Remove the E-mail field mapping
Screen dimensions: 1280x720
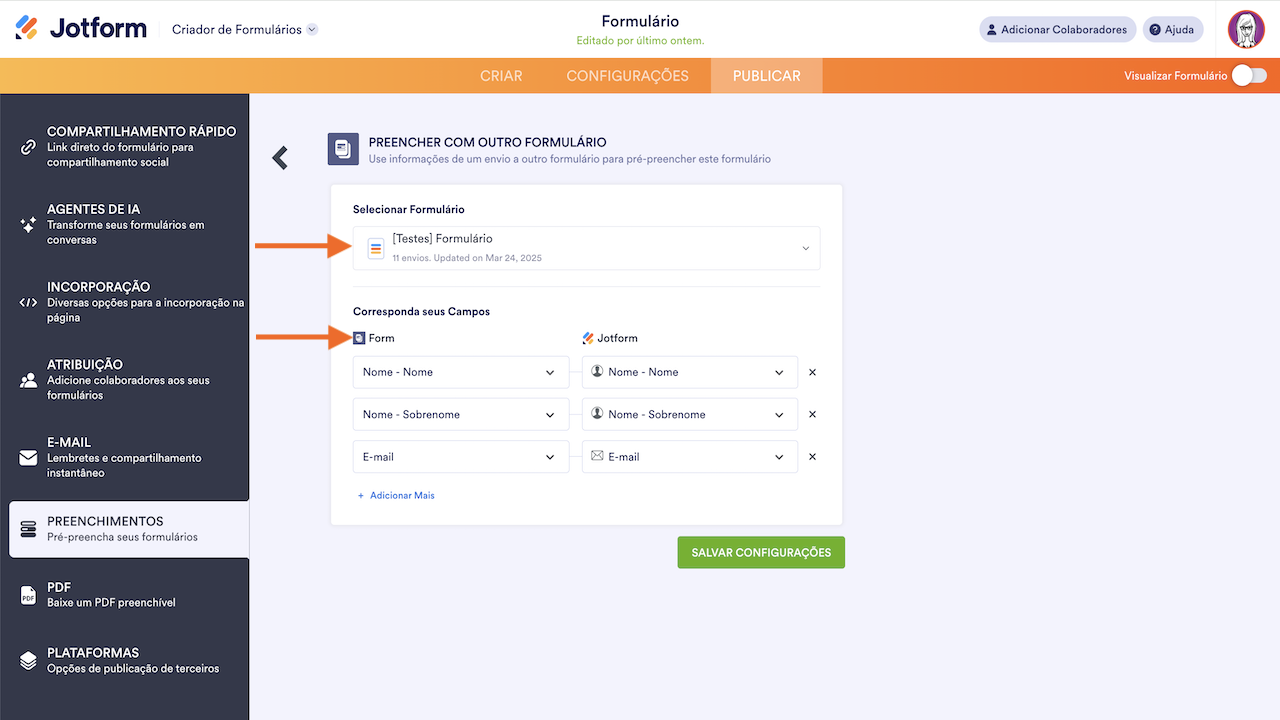tap(812, 456)
